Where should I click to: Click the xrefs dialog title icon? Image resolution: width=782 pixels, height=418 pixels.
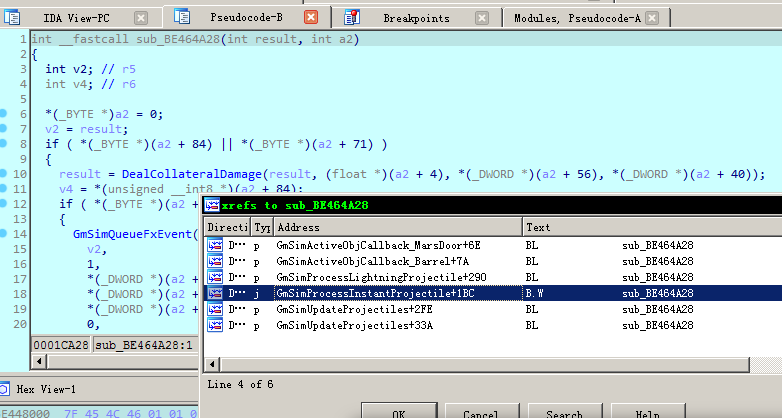tap(212, 205)
